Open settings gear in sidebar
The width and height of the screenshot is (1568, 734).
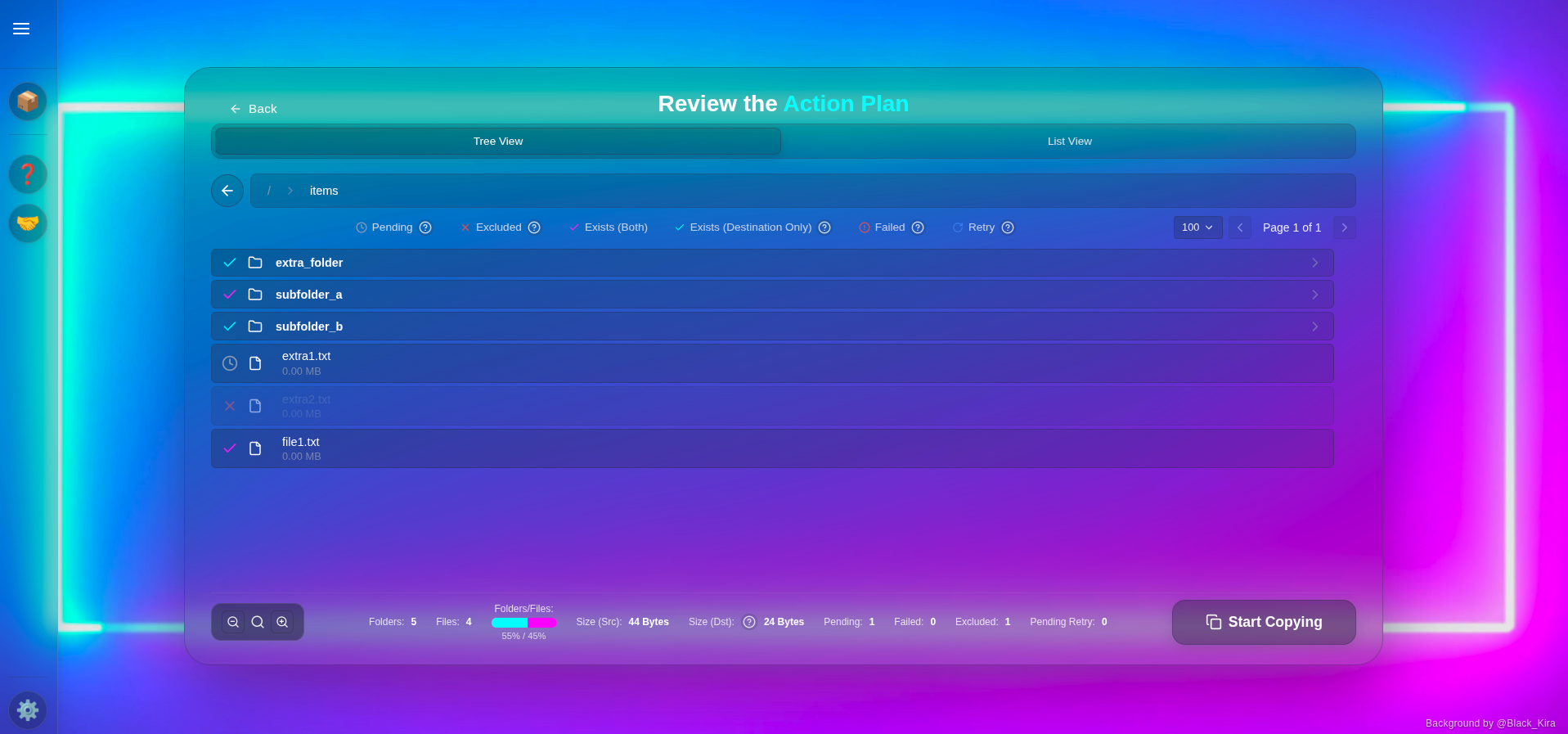coord(28,710)
